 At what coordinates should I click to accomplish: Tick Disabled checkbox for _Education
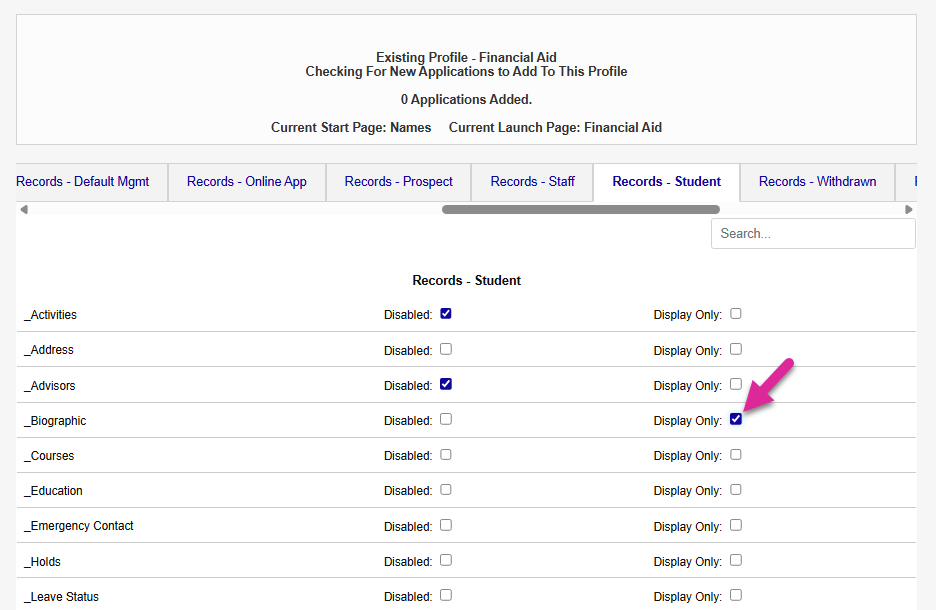coord(446,489)
